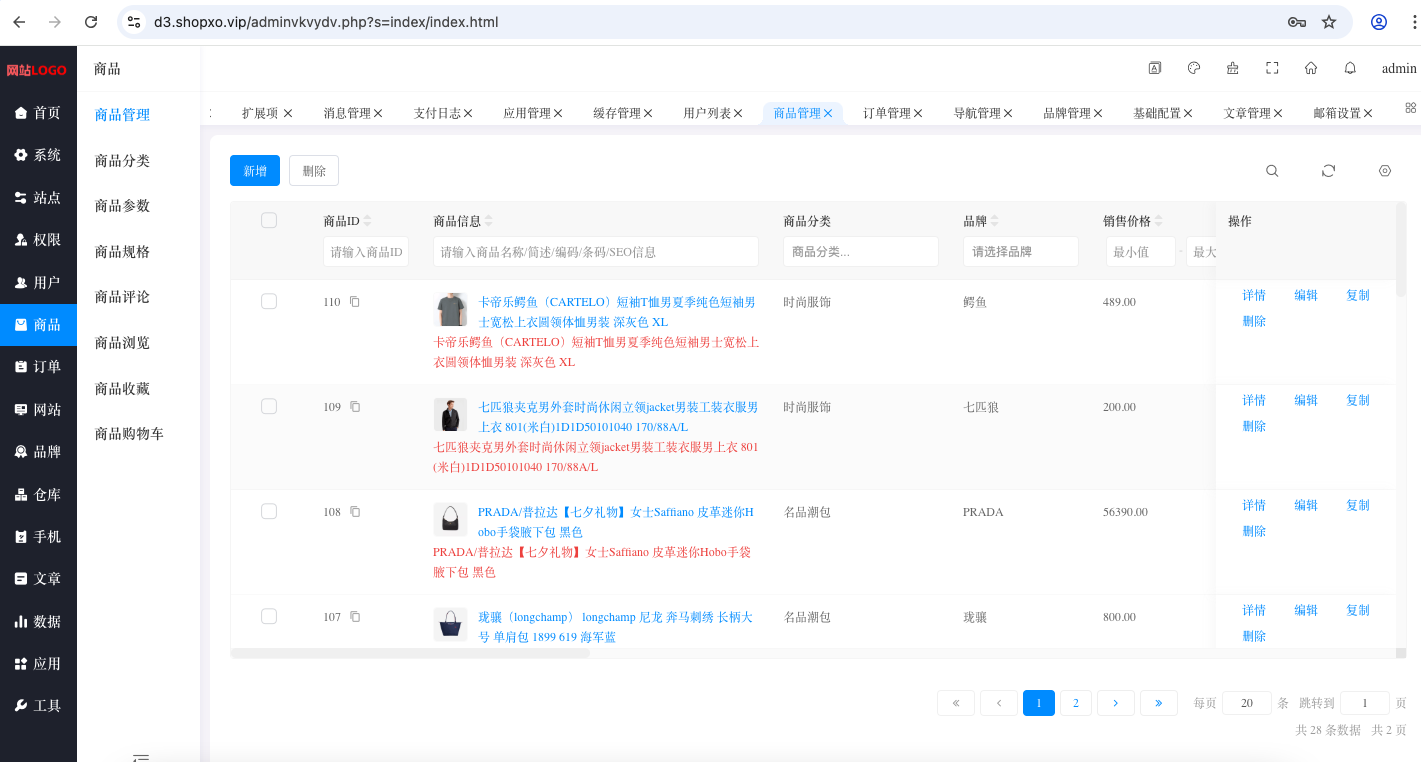Copy product ID 110 icon

(355, 301)
